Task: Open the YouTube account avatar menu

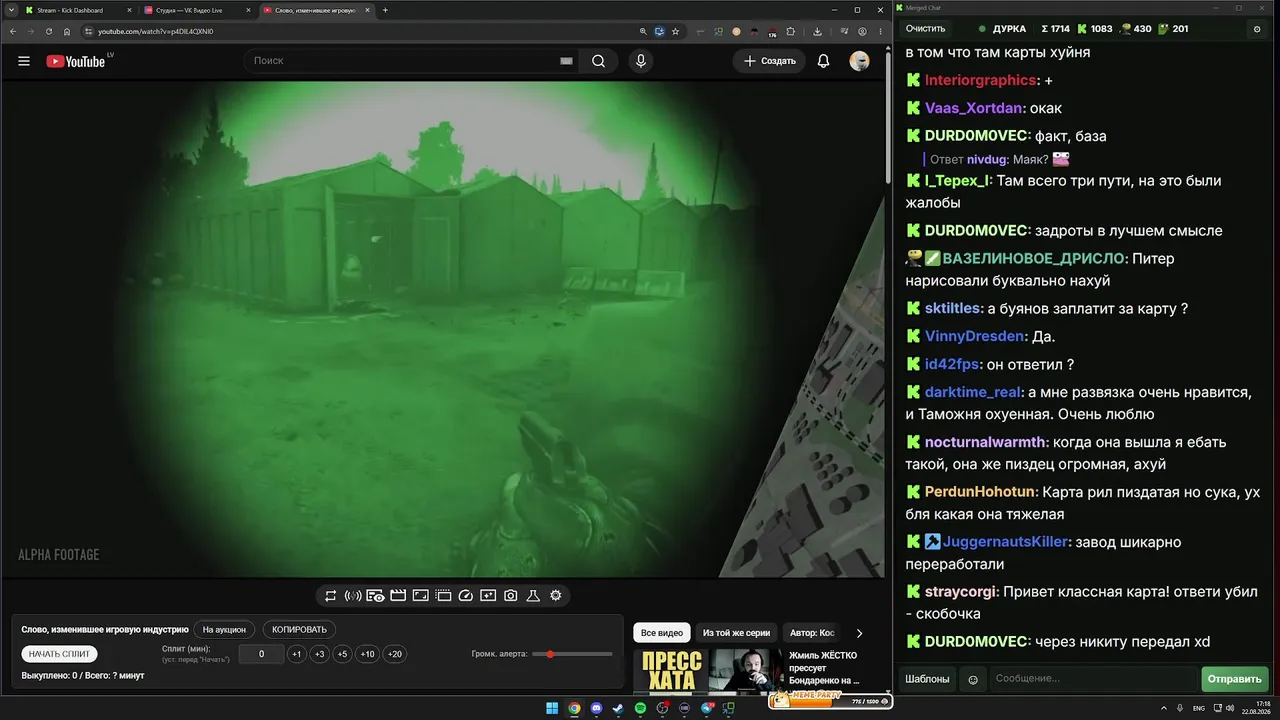Action: (x=859, y=61)
